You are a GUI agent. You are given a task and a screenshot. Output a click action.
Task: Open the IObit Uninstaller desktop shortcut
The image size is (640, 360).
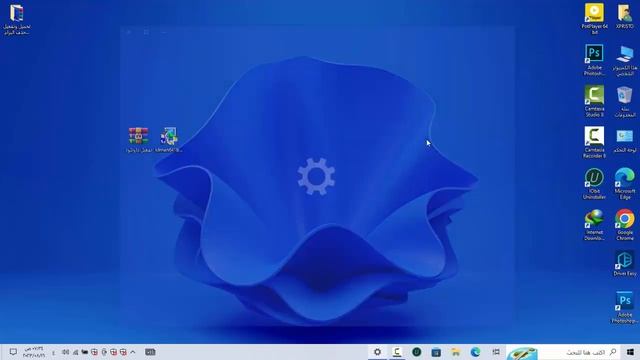coord(594,184)
